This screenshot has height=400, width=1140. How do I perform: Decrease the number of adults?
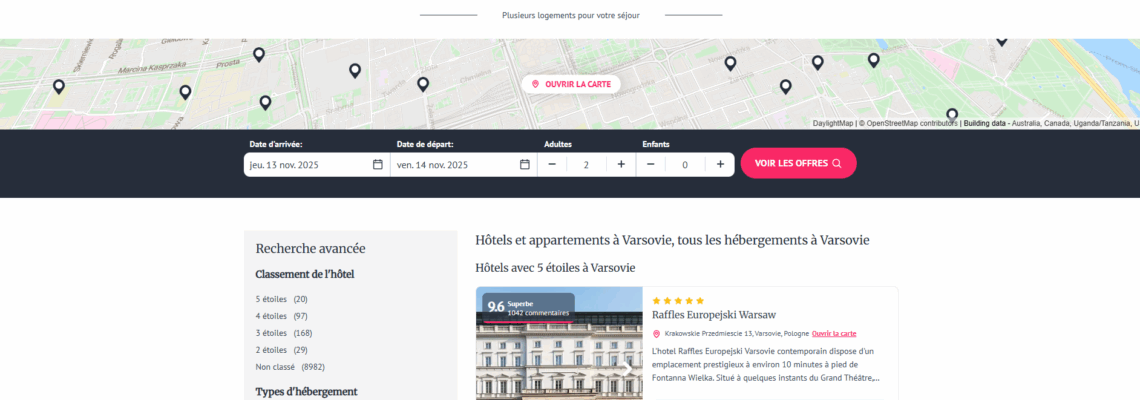552,164
